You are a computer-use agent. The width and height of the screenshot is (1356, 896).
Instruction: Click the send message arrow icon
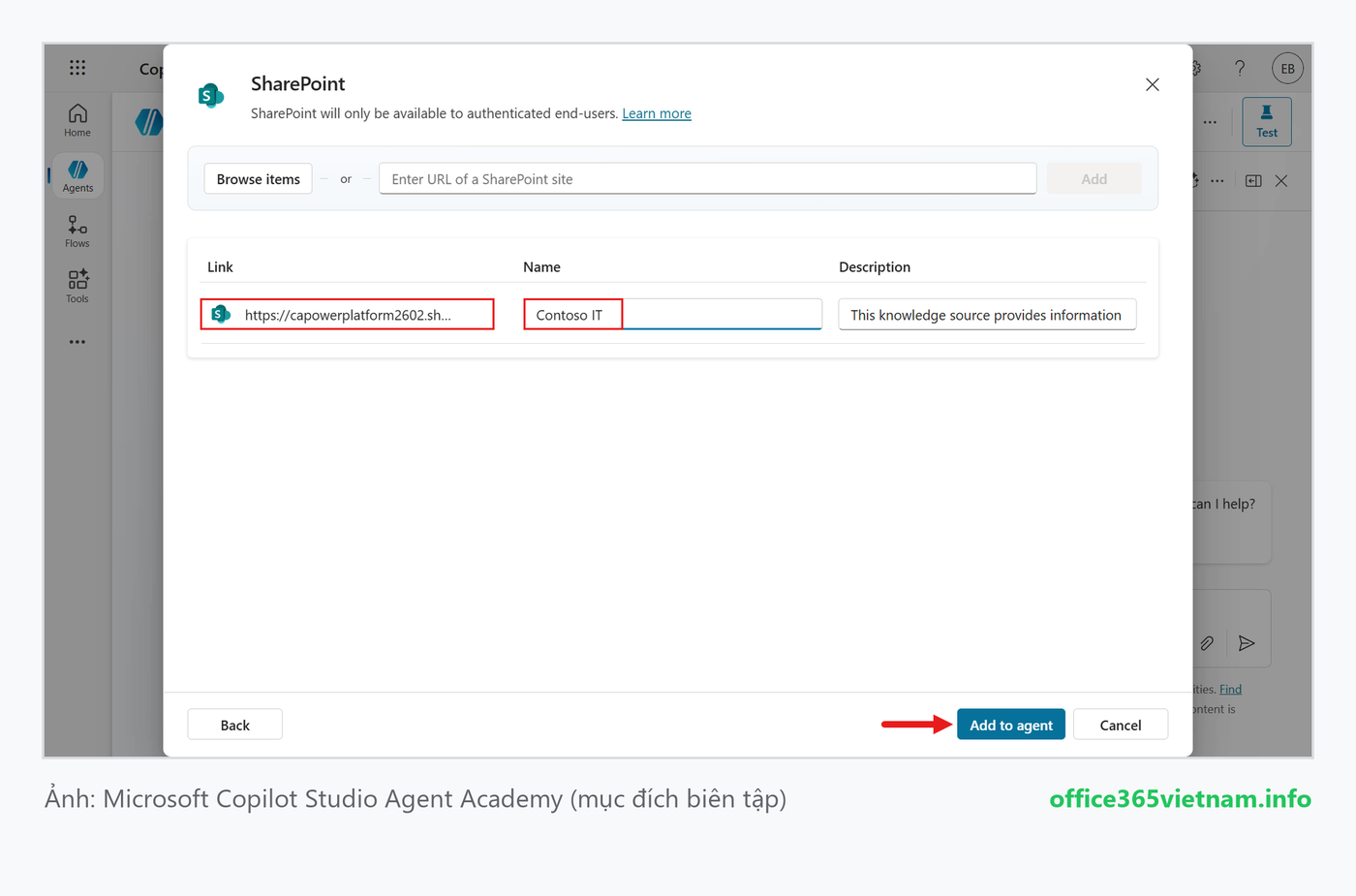[x=1247, y=643]
